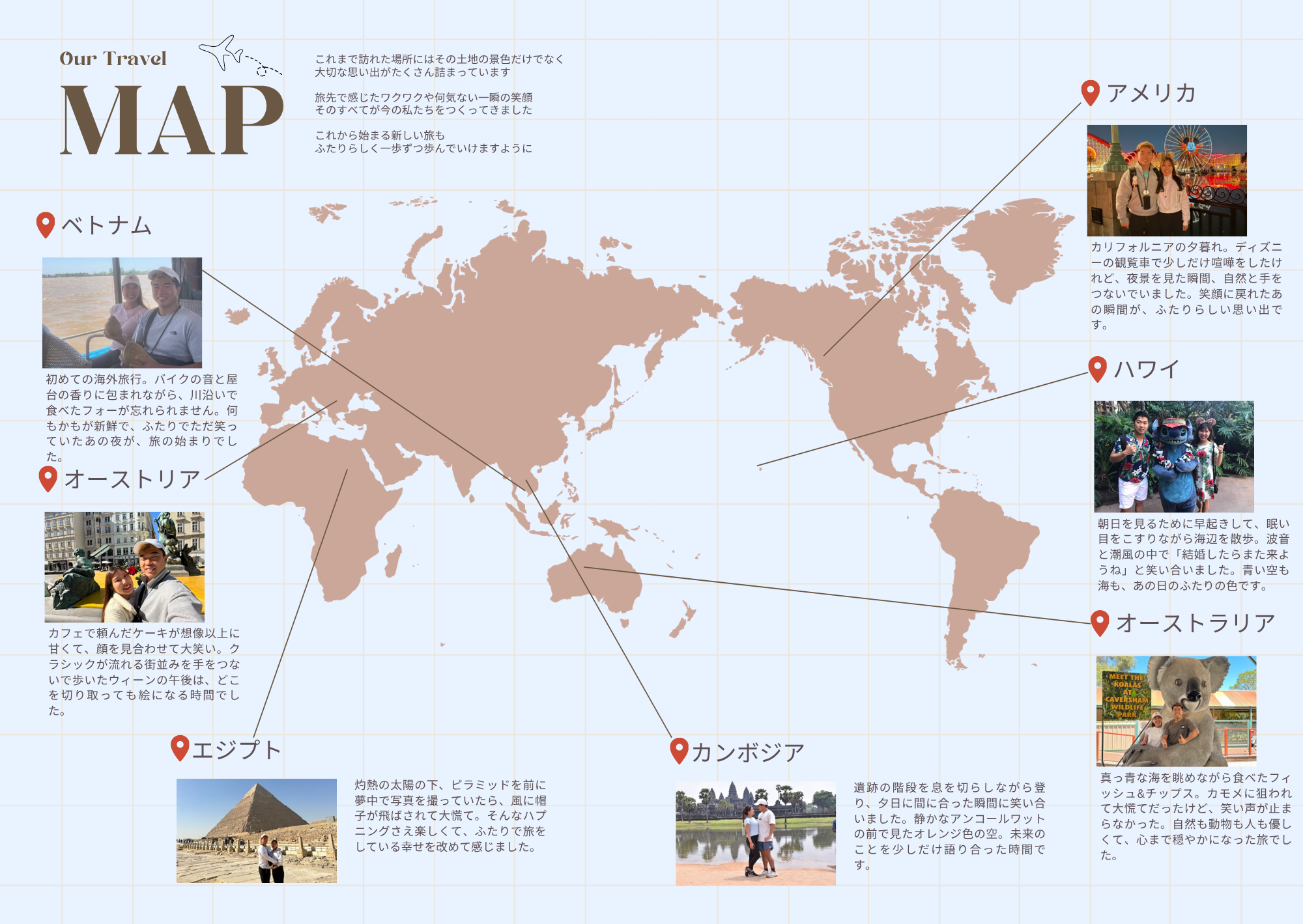Select the large MAP title
Viewport: 1303px width, 924px height.
click(x=172, y=120)
